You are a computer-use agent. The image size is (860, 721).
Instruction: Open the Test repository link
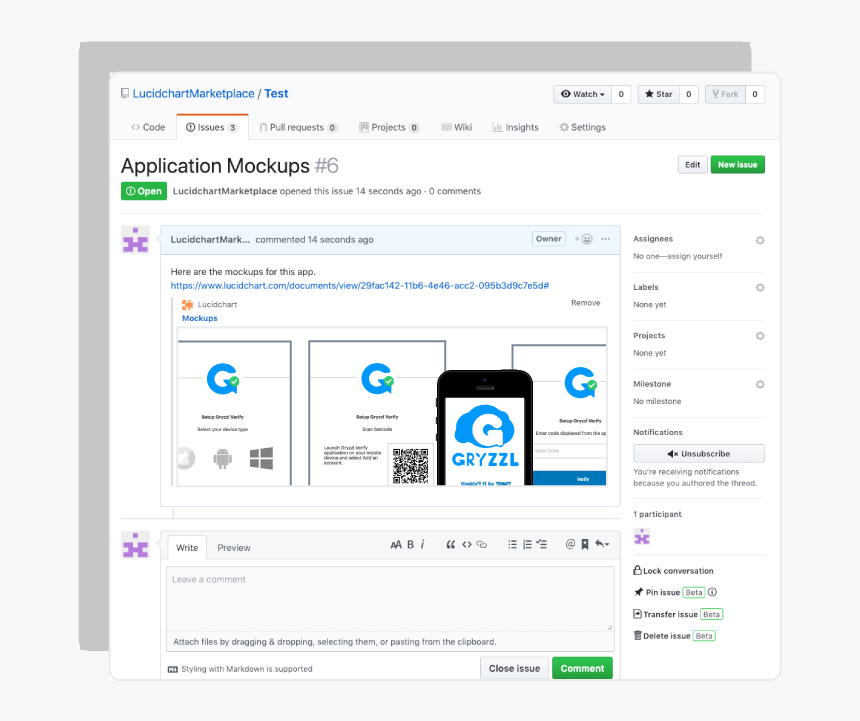coord(276,94)
